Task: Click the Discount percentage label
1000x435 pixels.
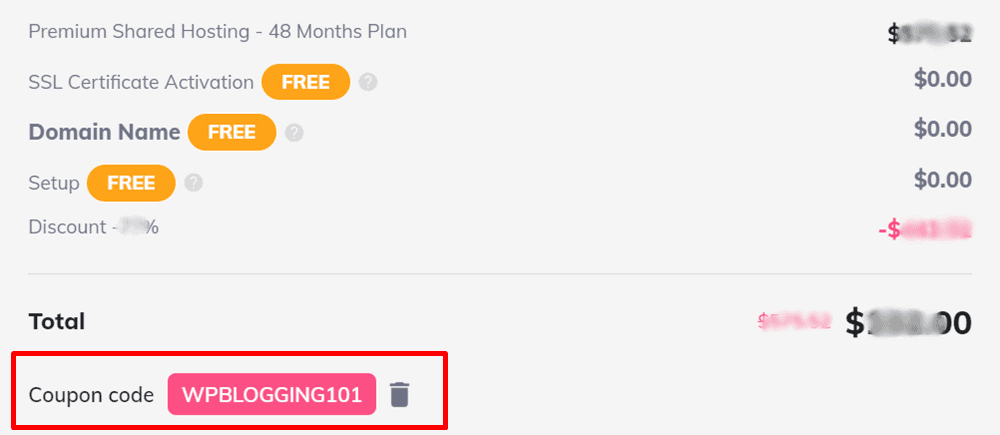Action: (x=94, y=227)
